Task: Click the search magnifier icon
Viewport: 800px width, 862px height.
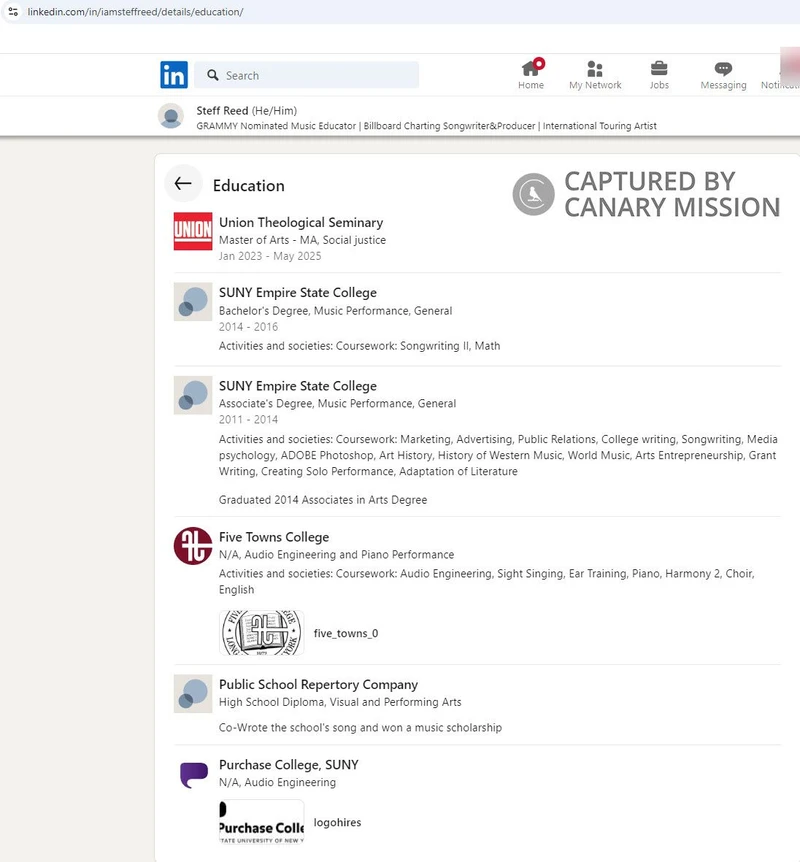Action: point(213,75)
